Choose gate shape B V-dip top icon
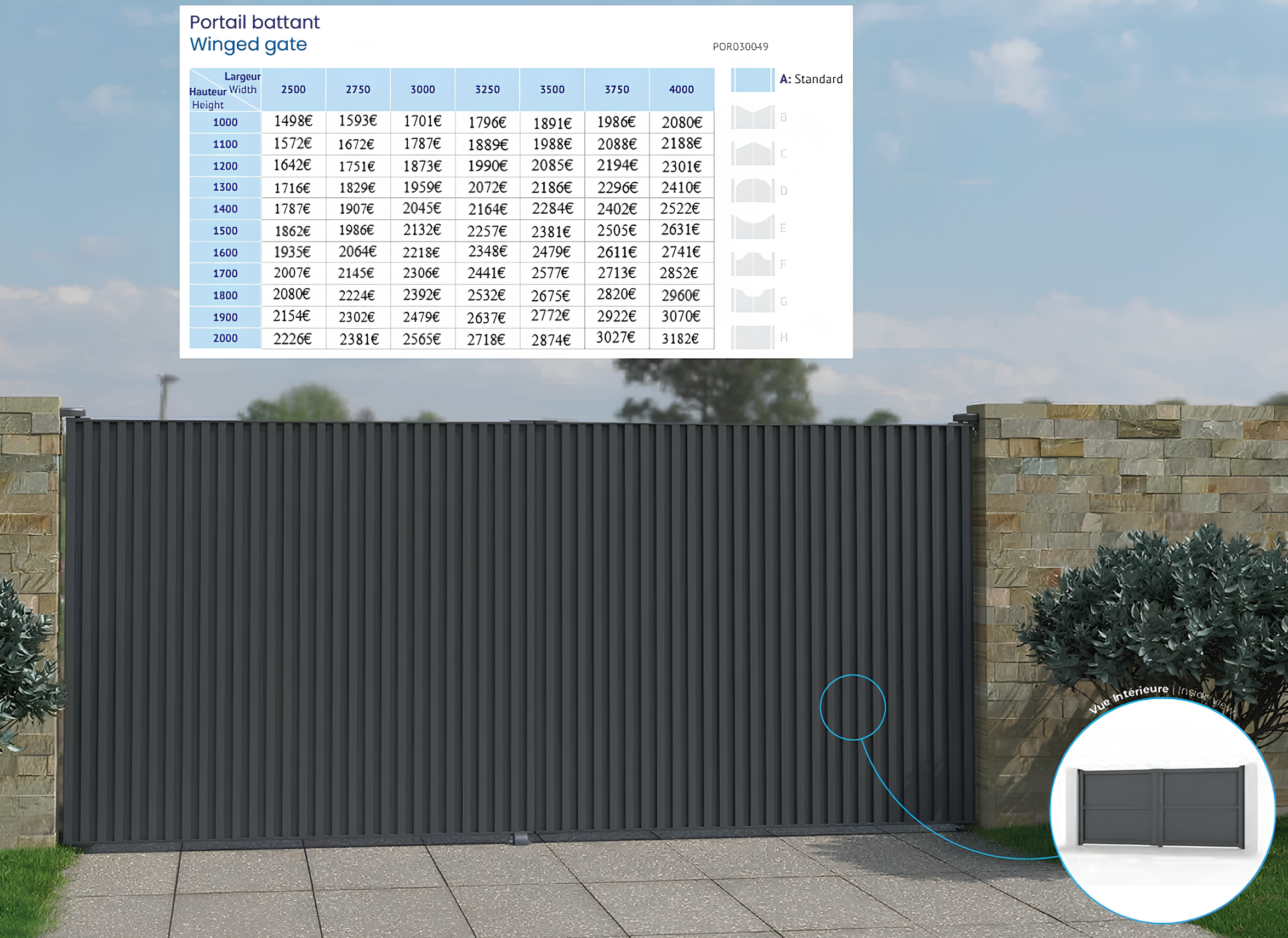The height and width of the screenshot is (938, 1288). pyautogui.click(x=753, y=118)
